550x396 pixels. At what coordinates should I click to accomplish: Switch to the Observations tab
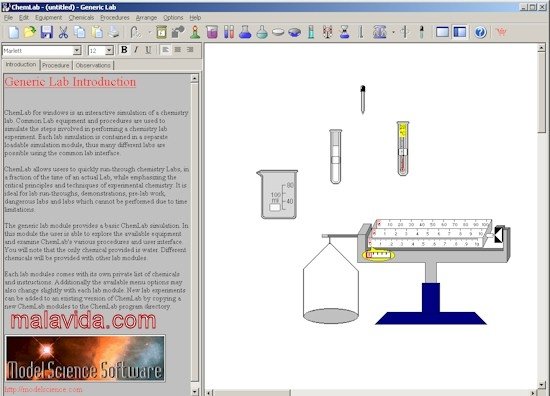pyautogui.click(x=93, y=65)
